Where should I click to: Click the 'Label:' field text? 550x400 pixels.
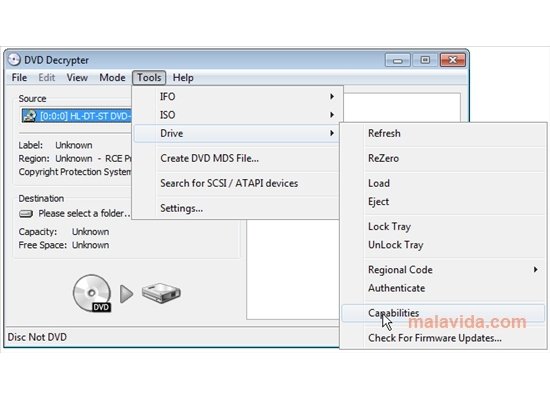31,145
